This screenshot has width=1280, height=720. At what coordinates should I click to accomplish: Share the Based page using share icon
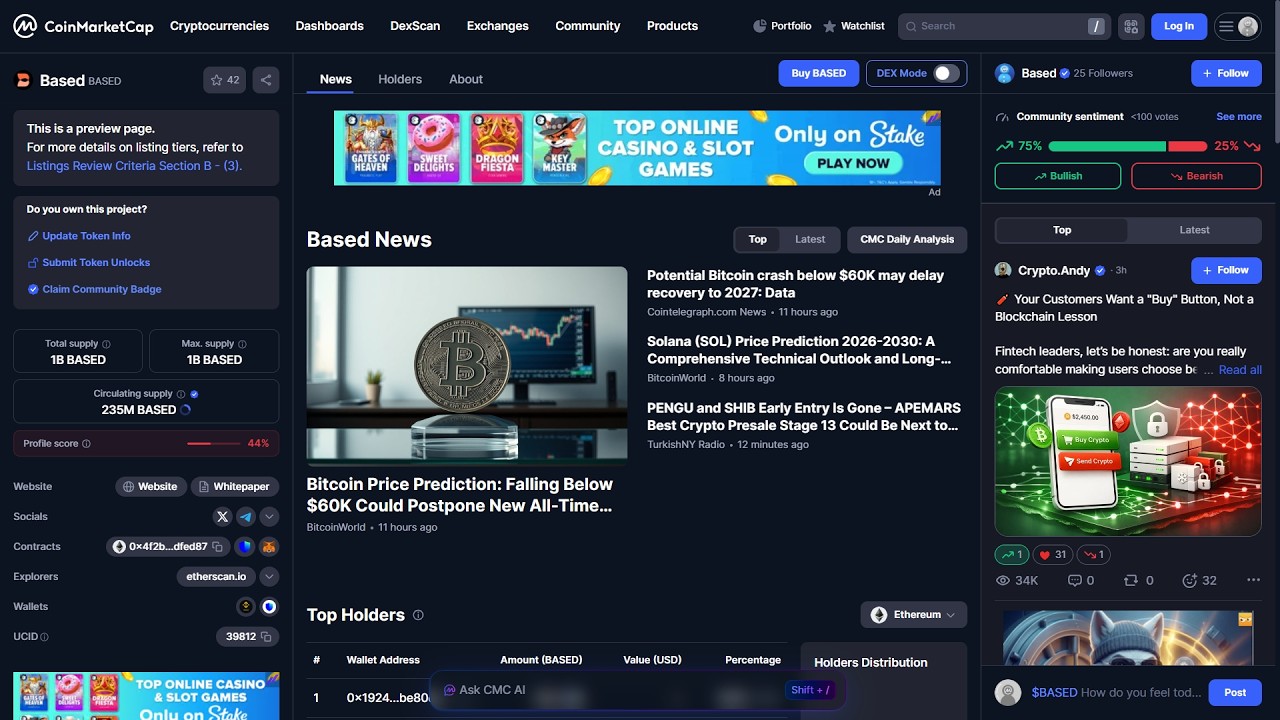265,80
